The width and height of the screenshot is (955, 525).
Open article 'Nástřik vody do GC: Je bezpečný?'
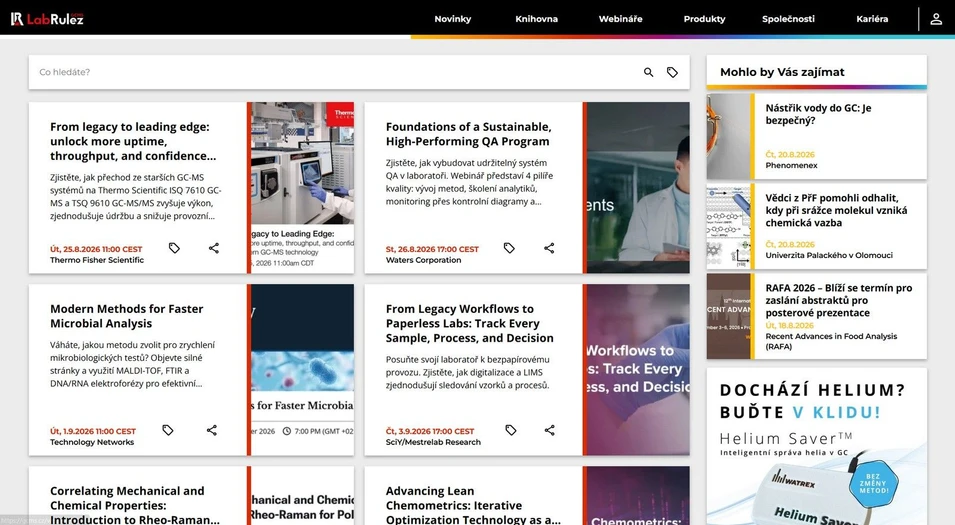(818, 114)
